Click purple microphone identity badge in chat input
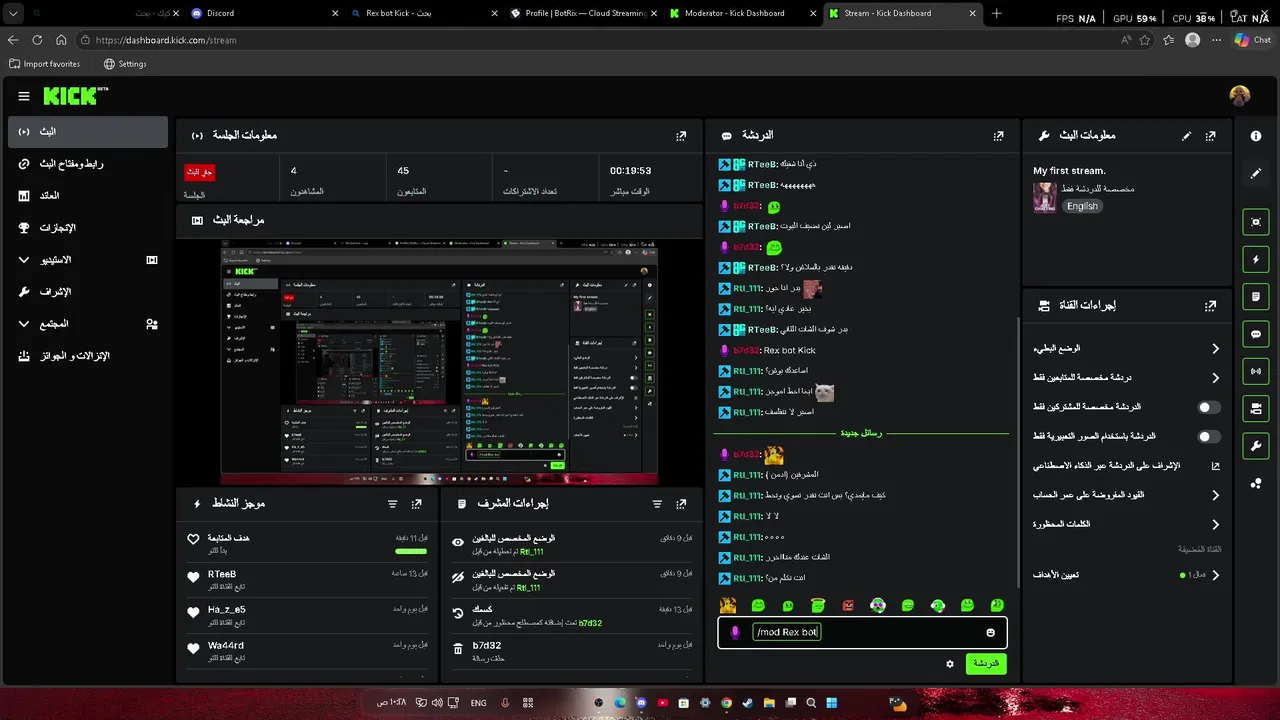 pyautogui.click(x=736, y=632)
